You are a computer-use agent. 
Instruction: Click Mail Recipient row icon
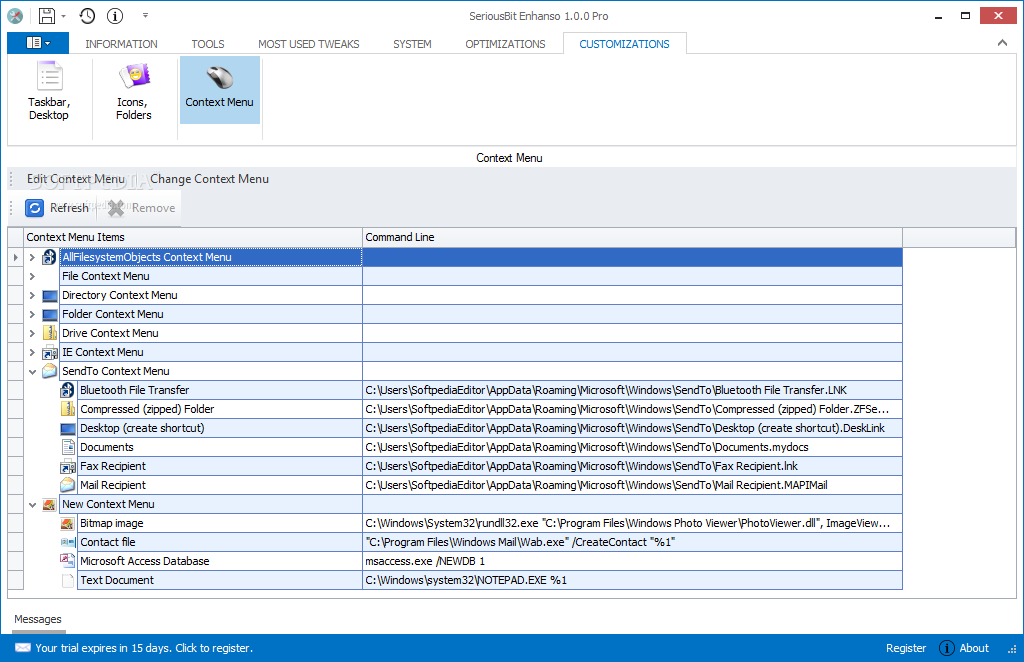coord(67,485)
